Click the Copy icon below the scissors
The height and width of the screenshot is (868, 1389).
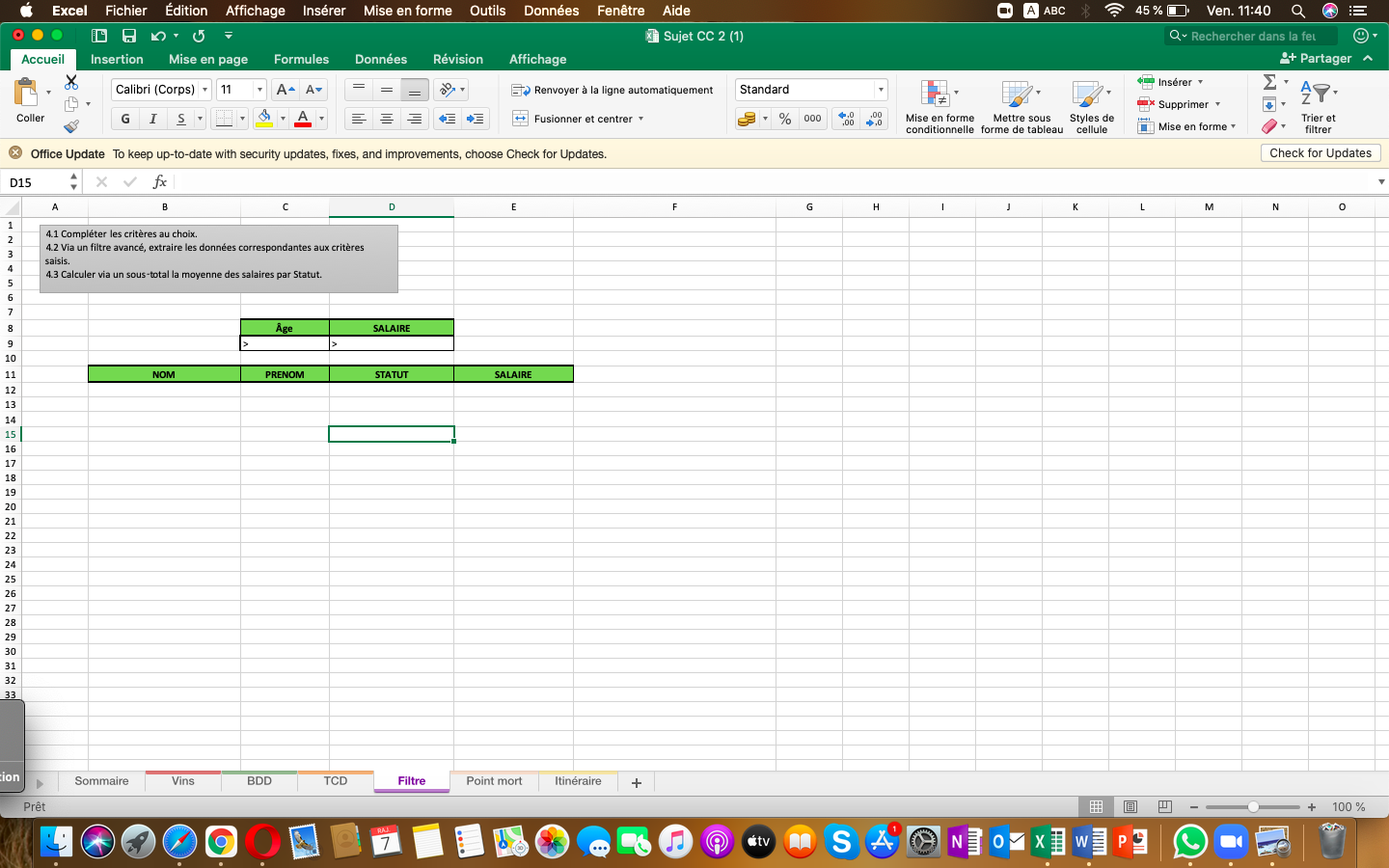pos(71,104)
